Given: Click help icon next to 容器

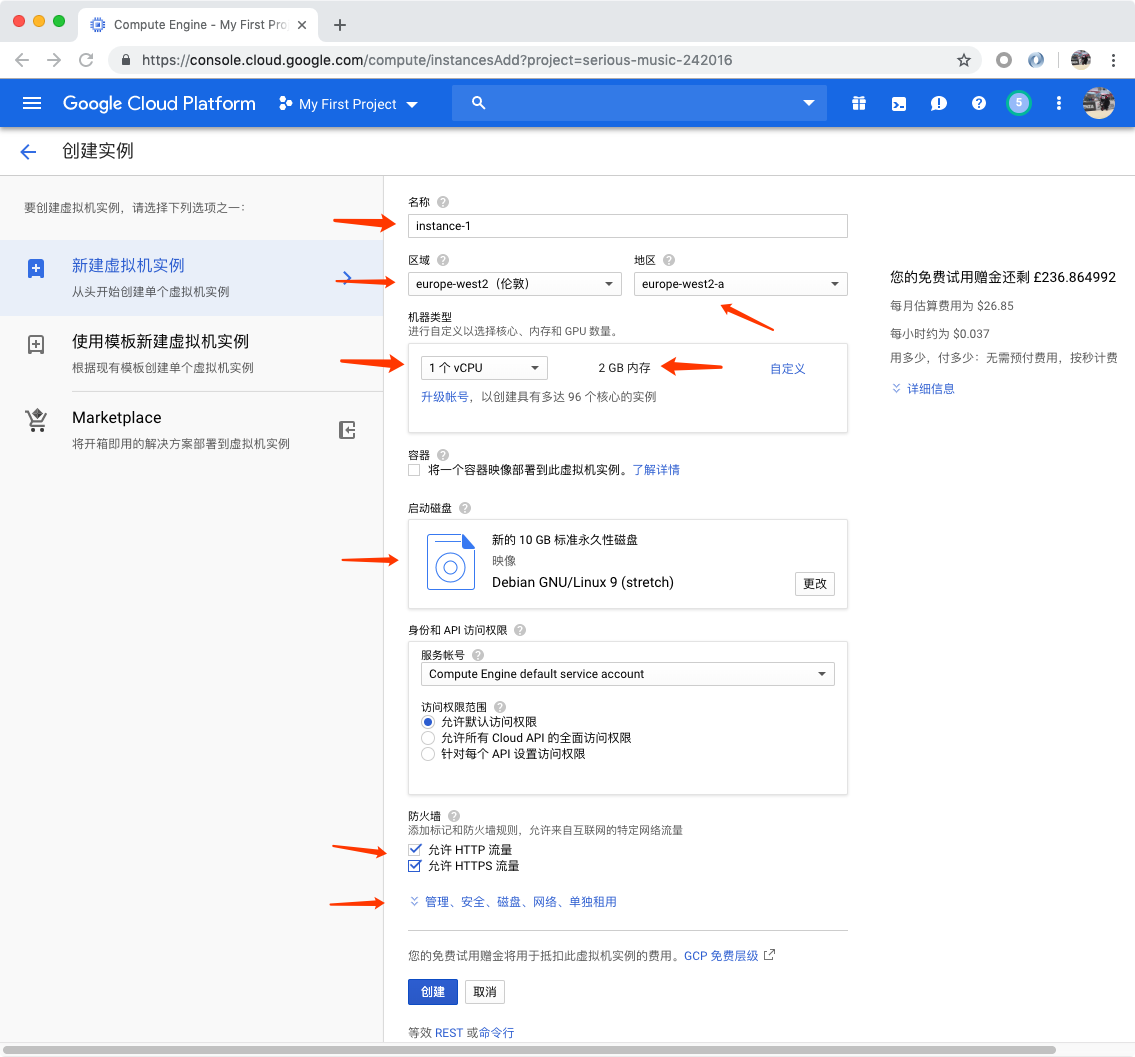Looking at the screenshot, I should 443,455.
